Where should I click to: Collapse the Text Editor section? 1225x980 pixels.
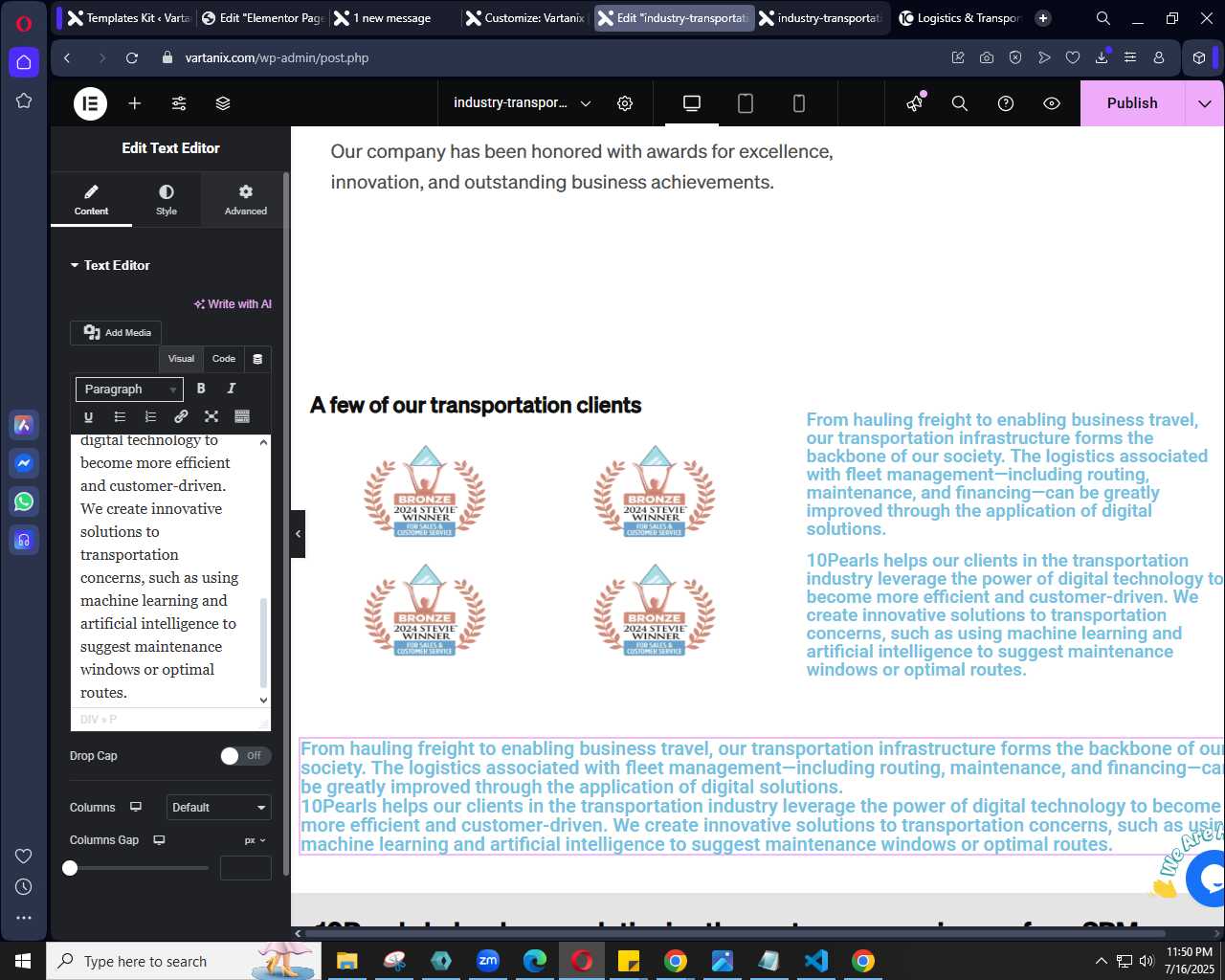tap(110, 265)
